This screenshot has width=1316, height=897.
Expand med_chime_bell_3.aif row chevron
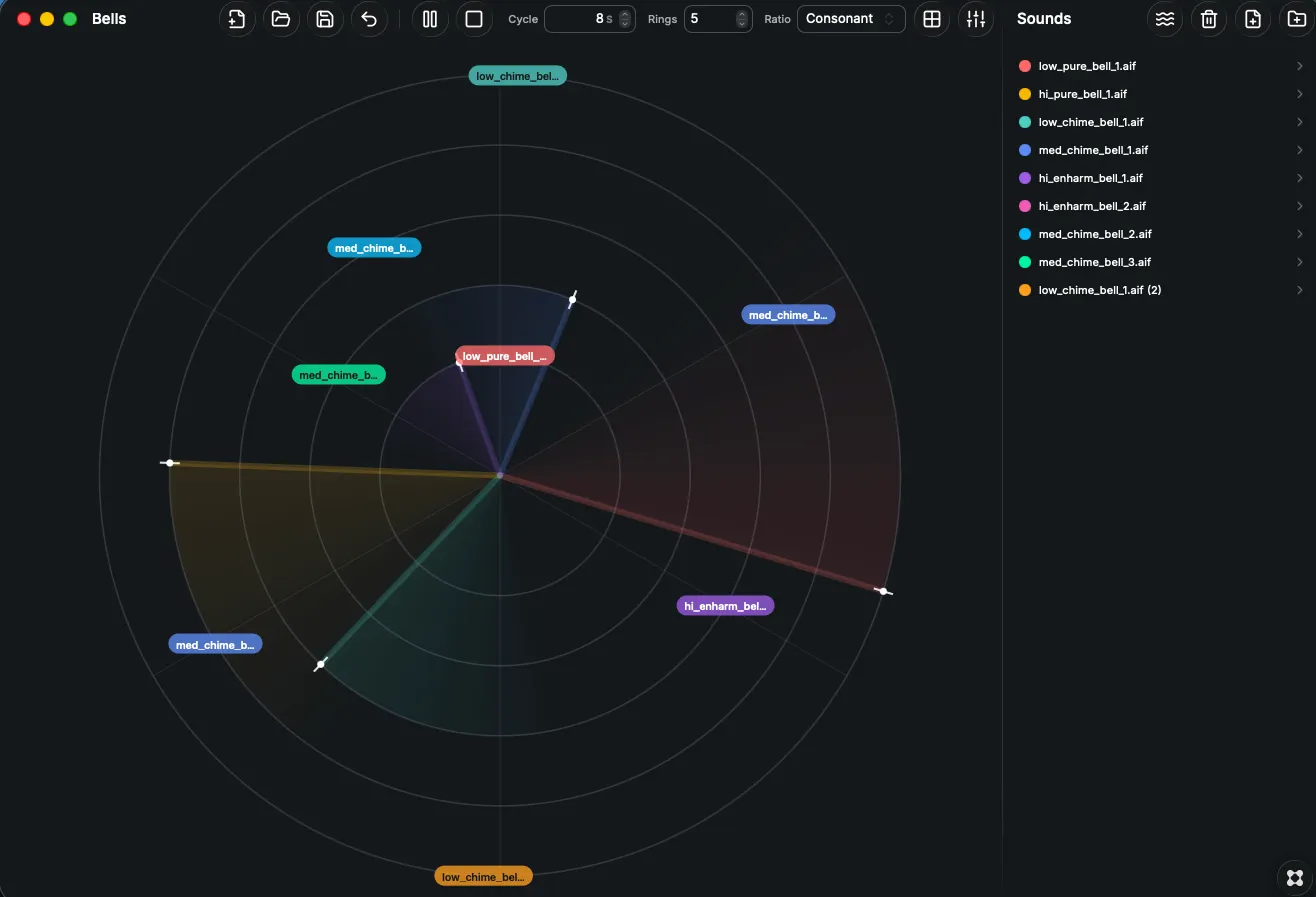point(1299,262)
